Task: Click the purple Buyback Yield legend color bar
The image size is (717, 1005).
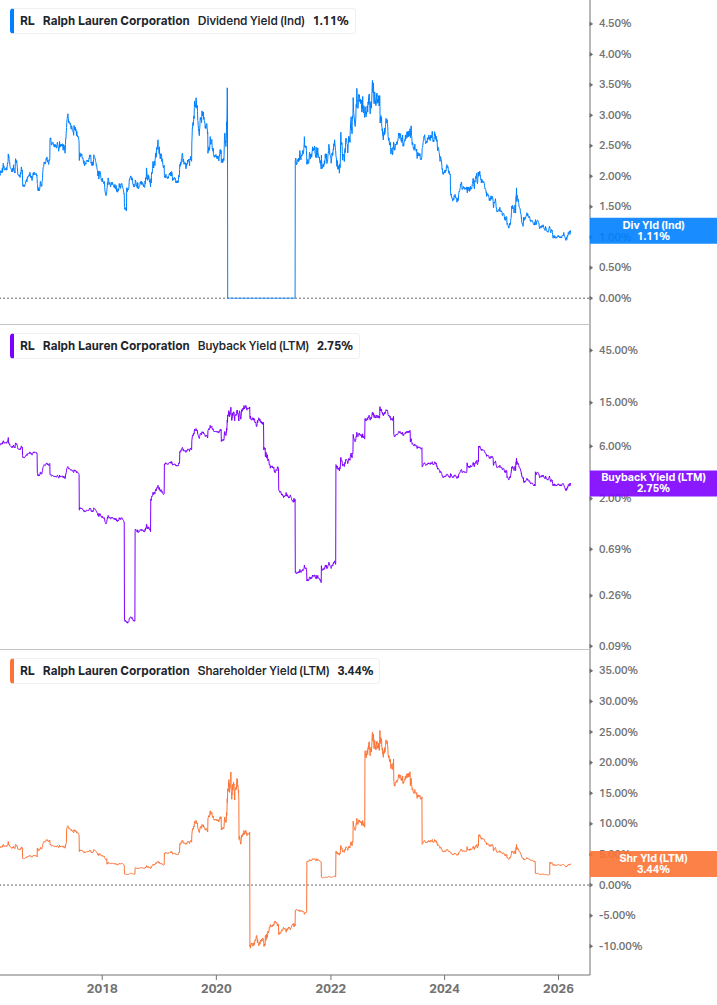Action: [12, 346]
